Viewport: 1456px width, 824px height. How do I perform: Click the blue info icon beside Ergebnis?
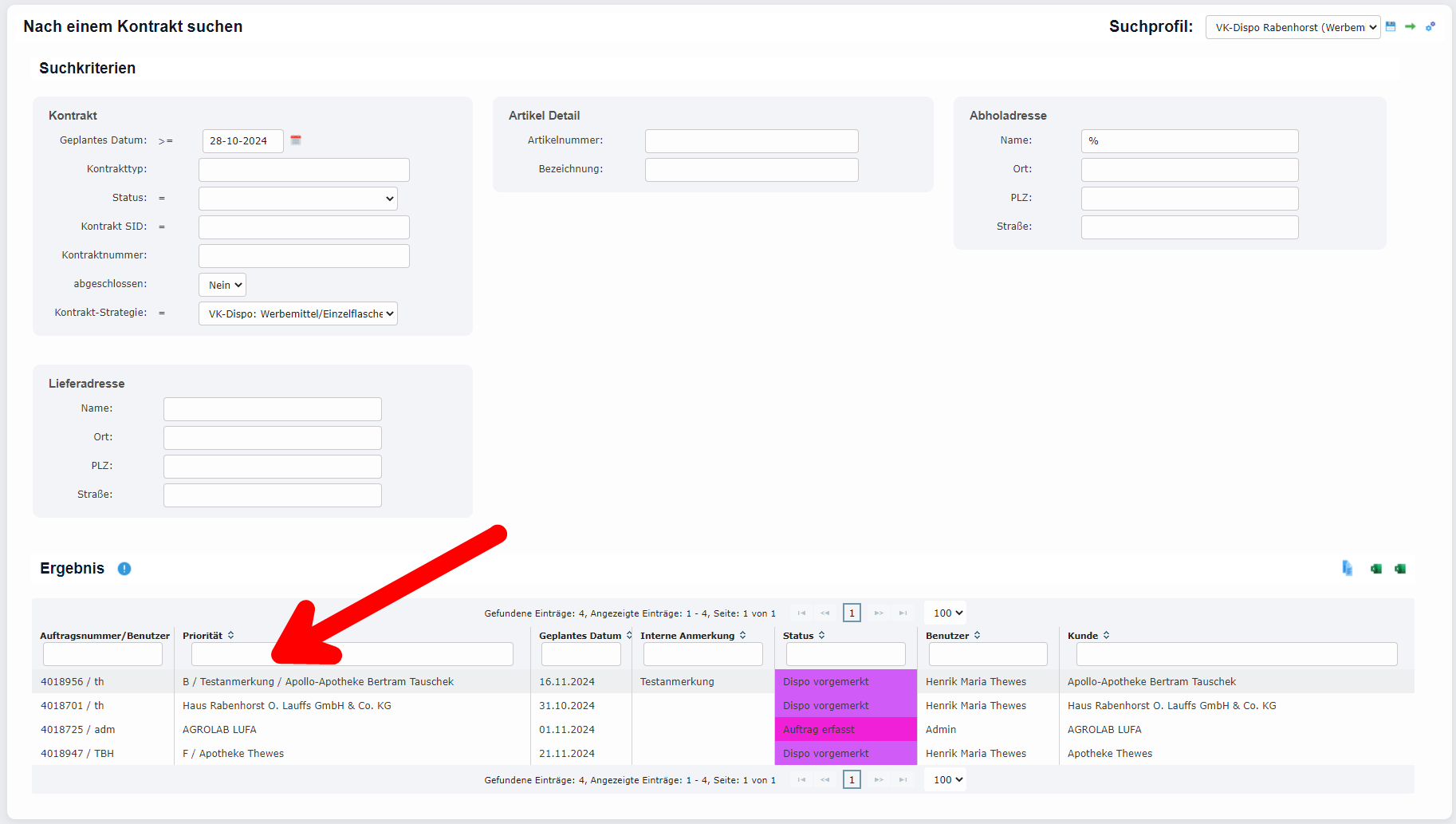point(124,569)
